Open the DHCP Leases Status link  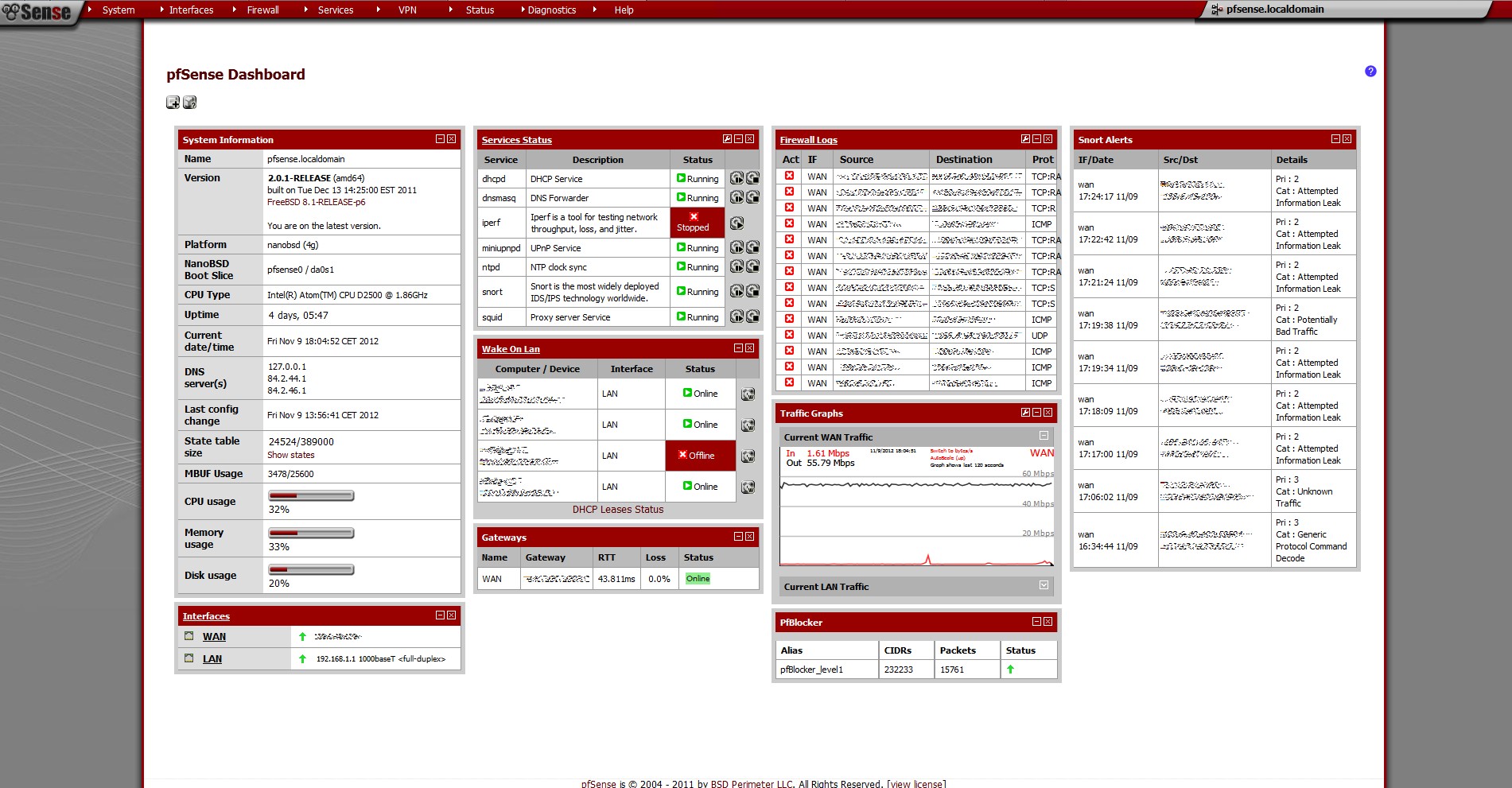(618, 510)
